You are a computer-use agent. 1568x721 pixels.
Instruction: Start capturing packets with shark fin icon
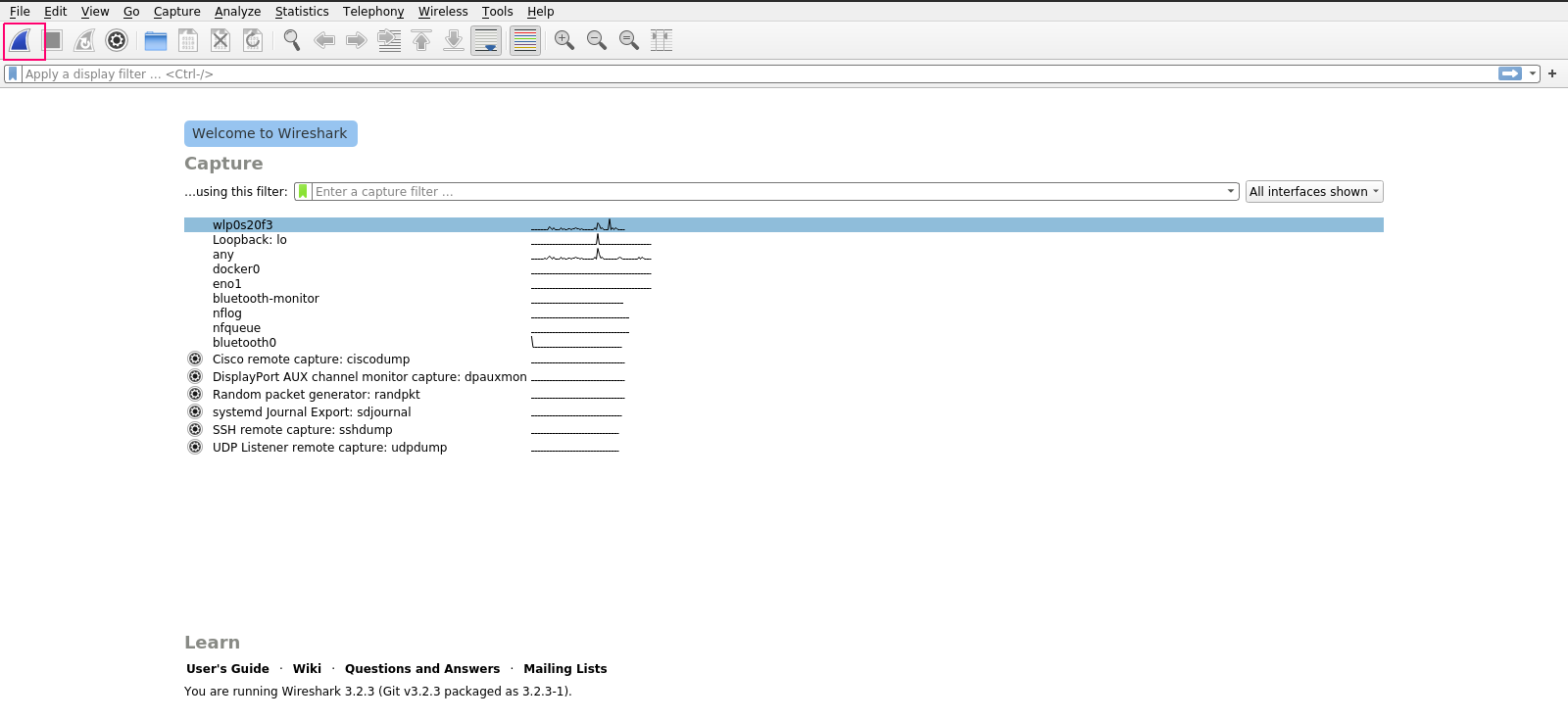click(21, 41)
